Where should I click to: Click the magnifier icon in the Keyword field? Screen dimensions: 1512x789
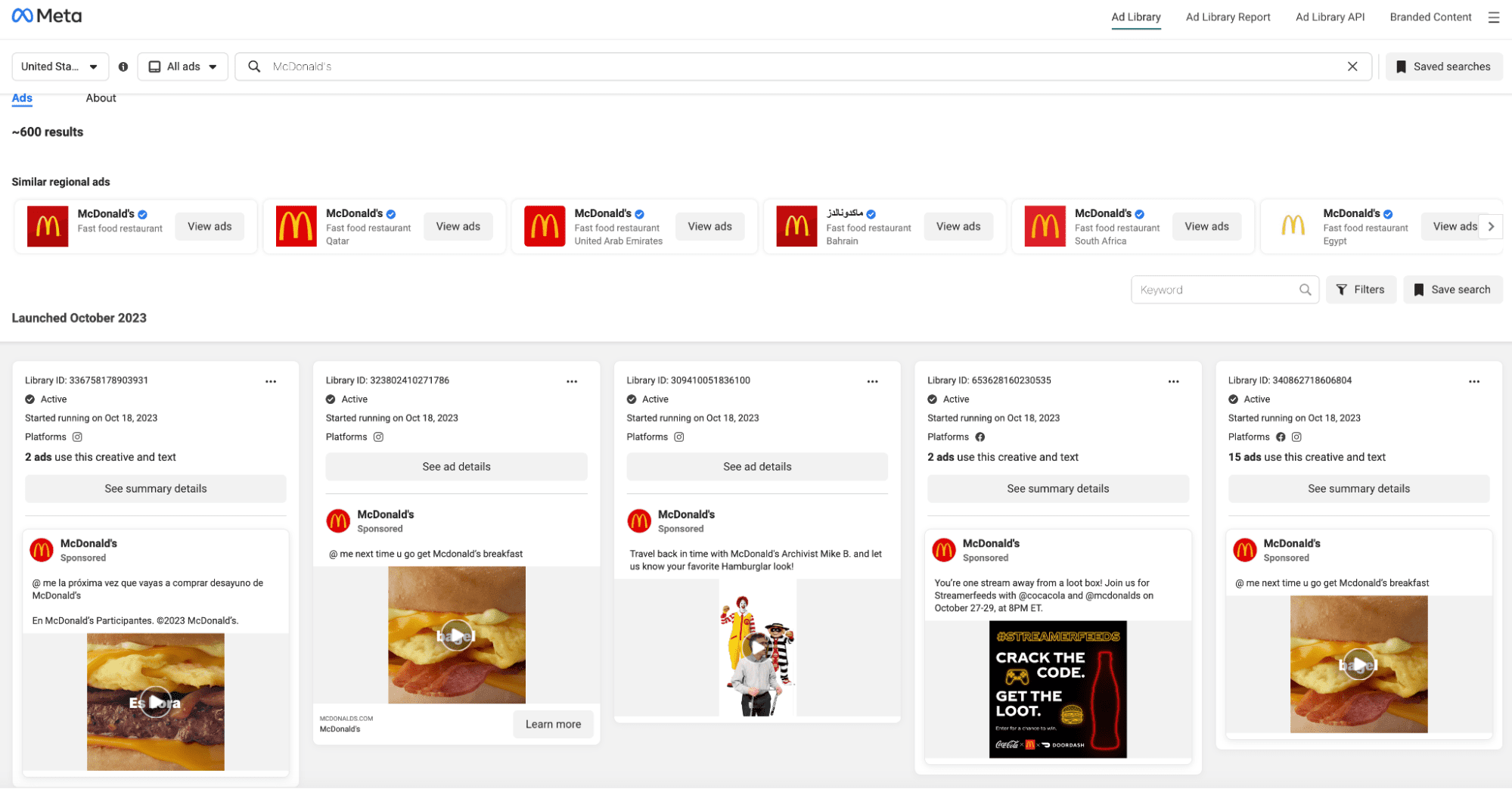[x=1306, y=289]
